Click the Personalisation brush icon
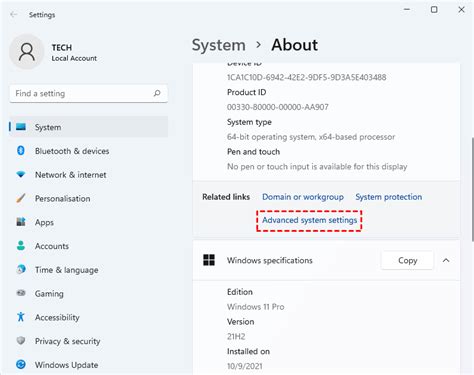474x375 pixels. (x=21, y=198)
